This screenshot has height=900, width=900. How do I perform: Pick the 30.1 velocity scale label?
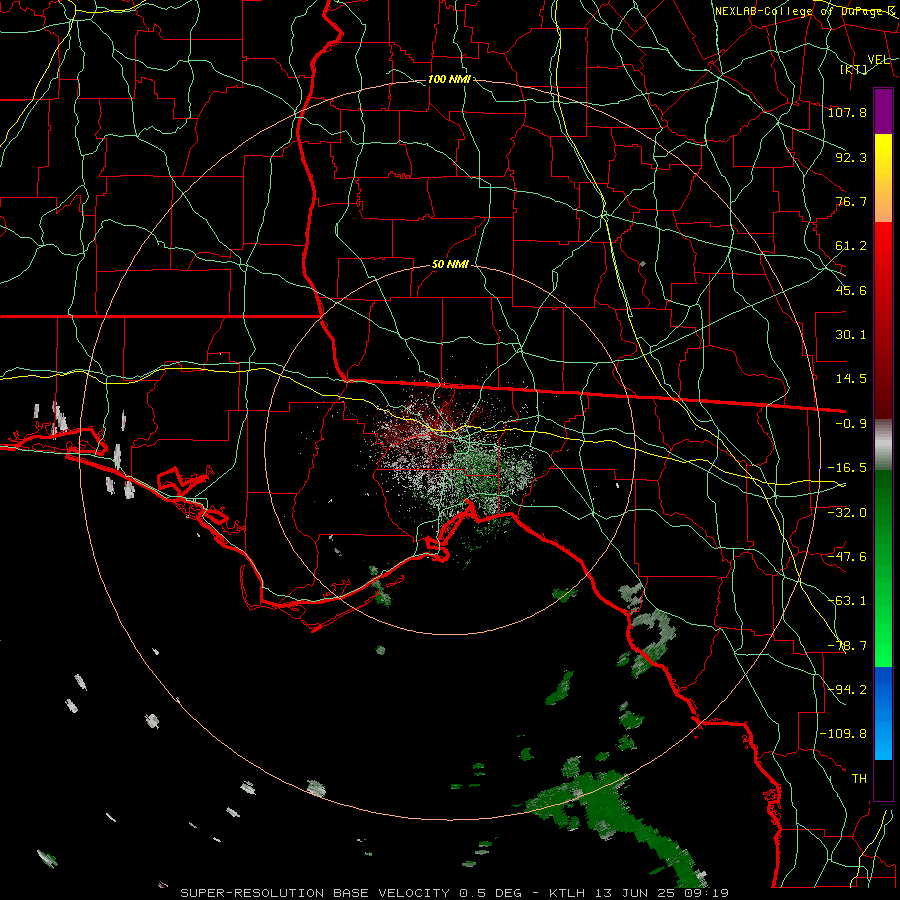[851, 335]
